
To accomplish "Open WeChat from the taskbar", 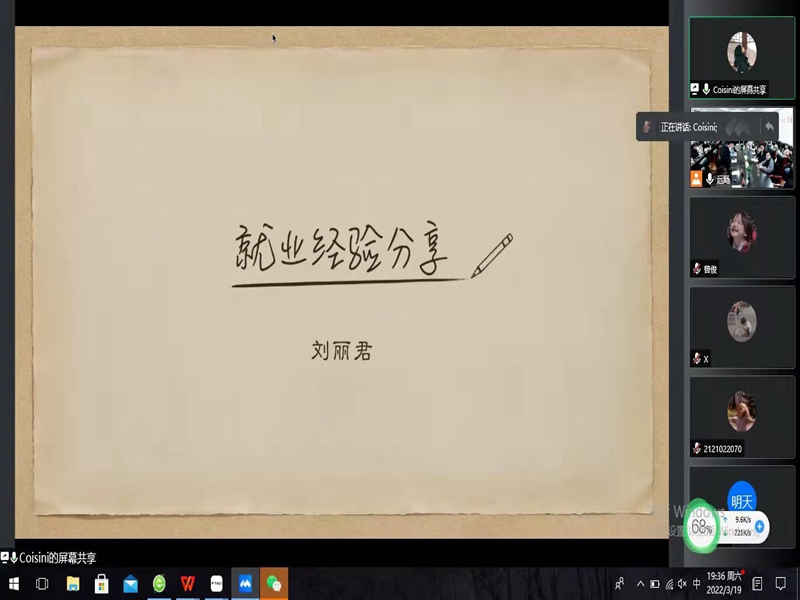I will (x=274, y=584).
